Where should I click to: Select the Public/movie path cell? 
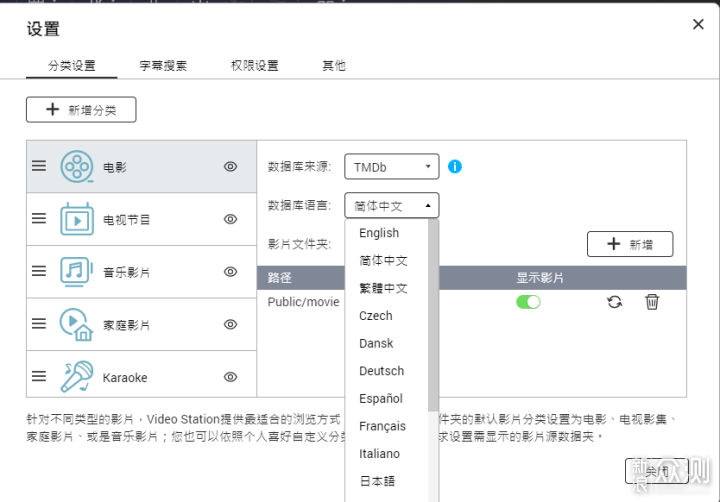[304, 302]
